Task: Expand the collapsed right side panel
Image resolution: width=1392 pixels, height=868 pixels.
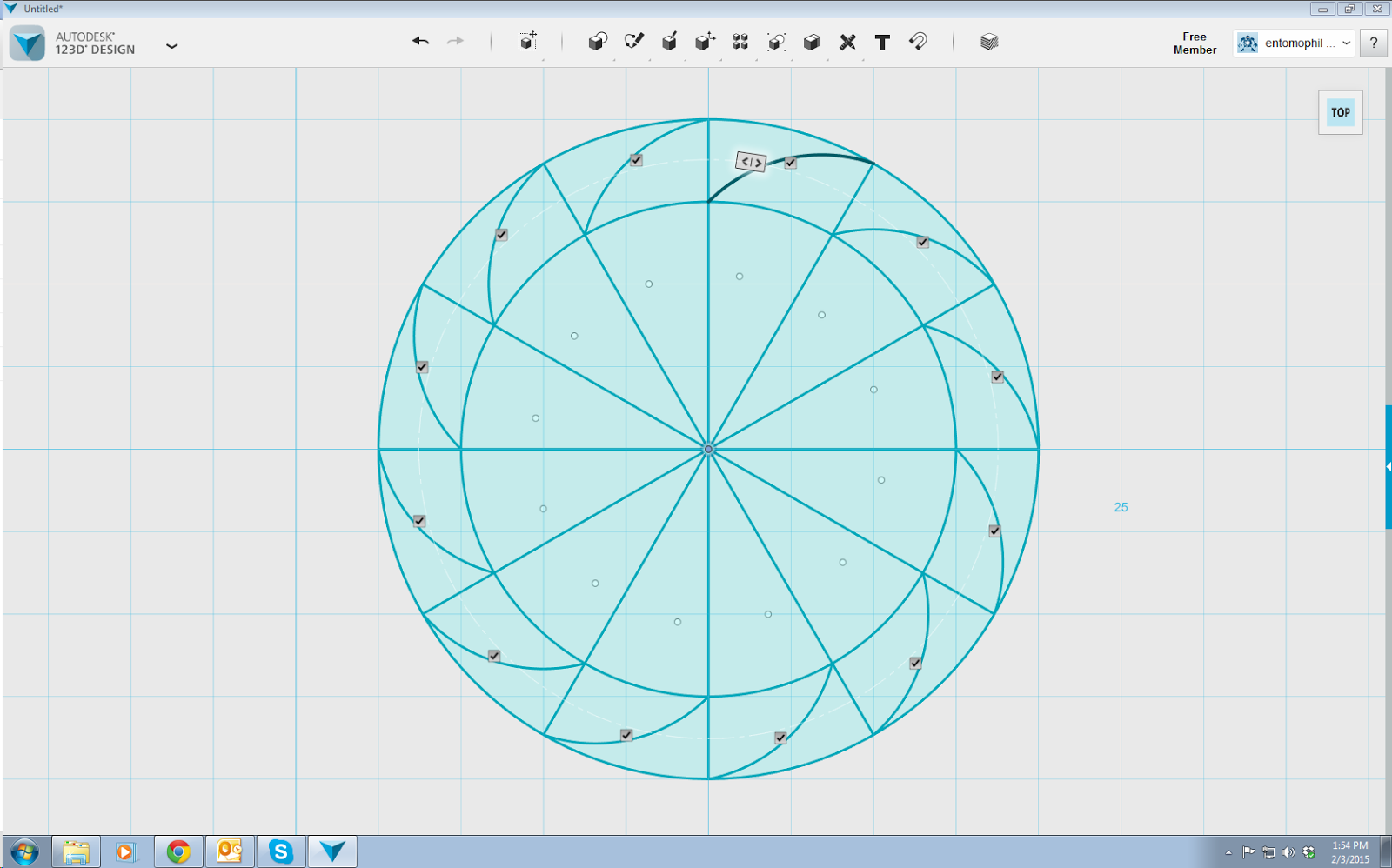Action: point(1389,467)
